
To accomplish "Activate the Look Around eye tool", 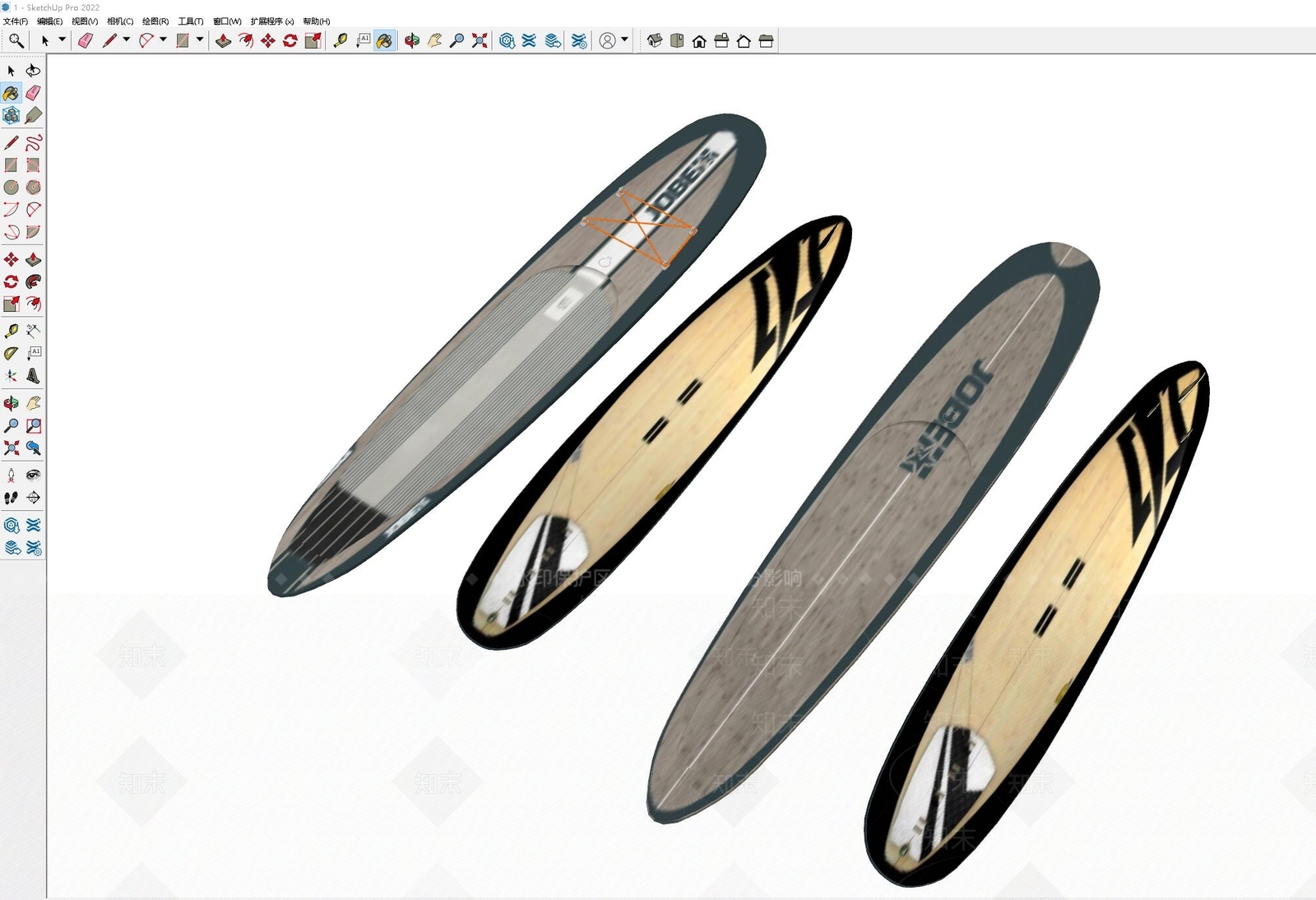I will 33,475.
